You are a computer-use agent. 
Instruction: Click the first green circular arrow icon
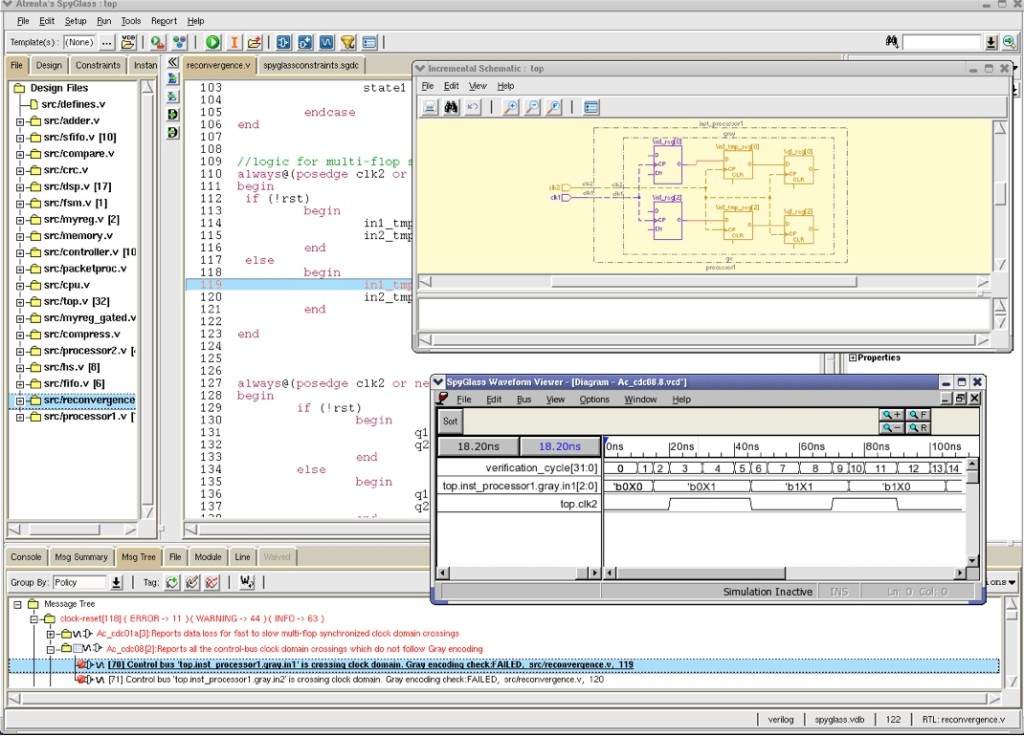pos(172,114)
